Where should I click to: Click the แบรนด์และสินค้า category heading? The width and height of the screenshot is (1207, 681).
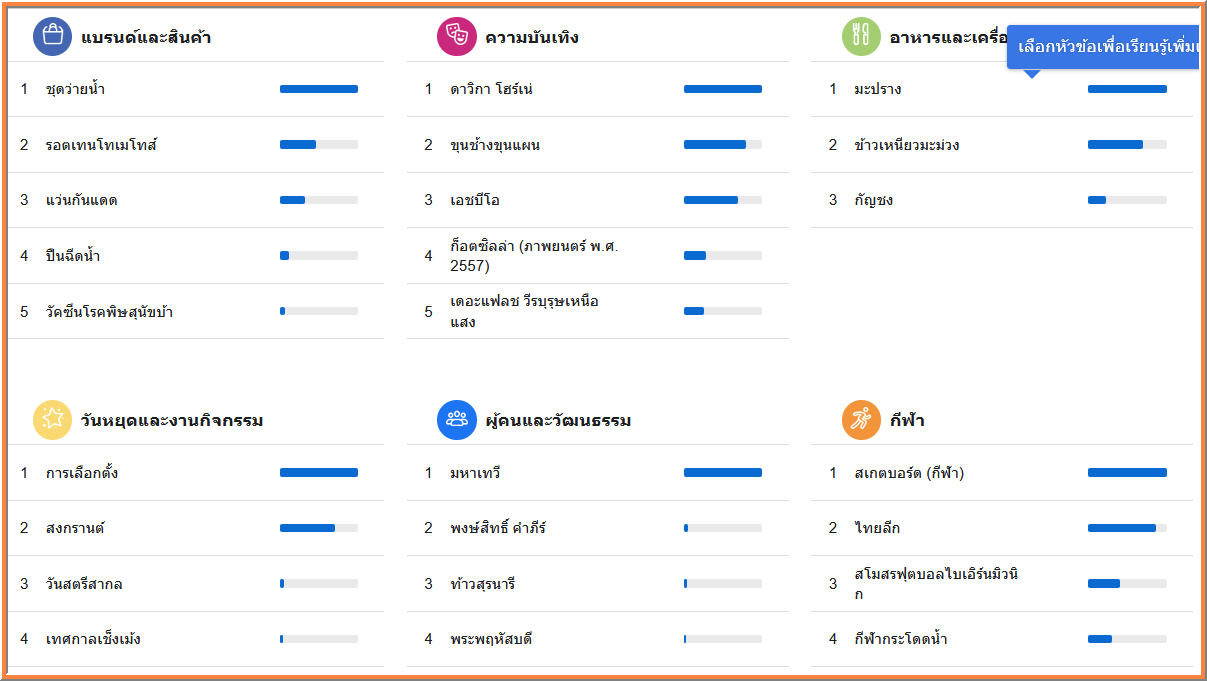coord(146,38)
